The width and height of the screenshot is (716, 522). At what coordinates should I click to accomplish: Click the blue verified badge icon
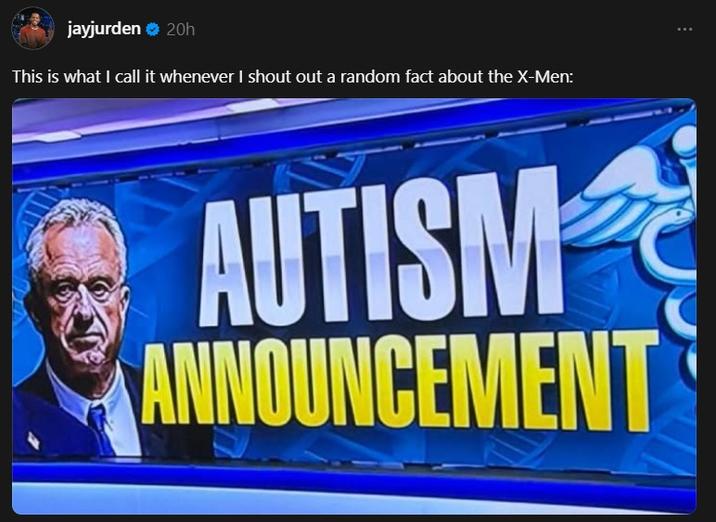click(x=153, y=30)
